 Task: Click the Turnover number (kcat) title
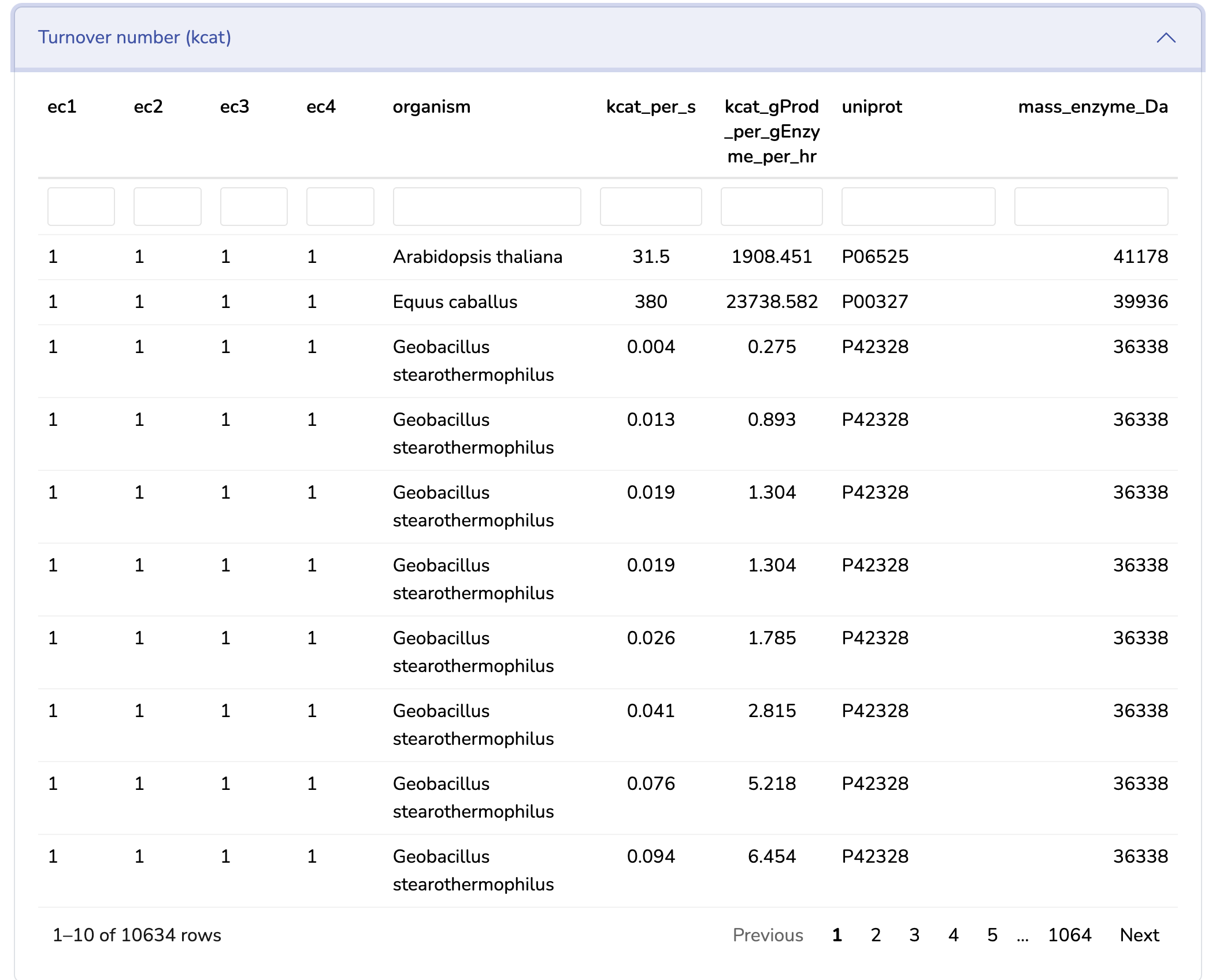pos(135,37)
